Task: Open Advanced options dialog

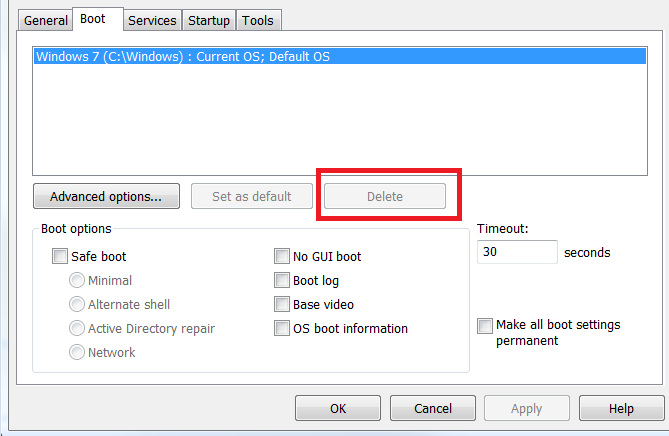Action: [x=106, y=196]
